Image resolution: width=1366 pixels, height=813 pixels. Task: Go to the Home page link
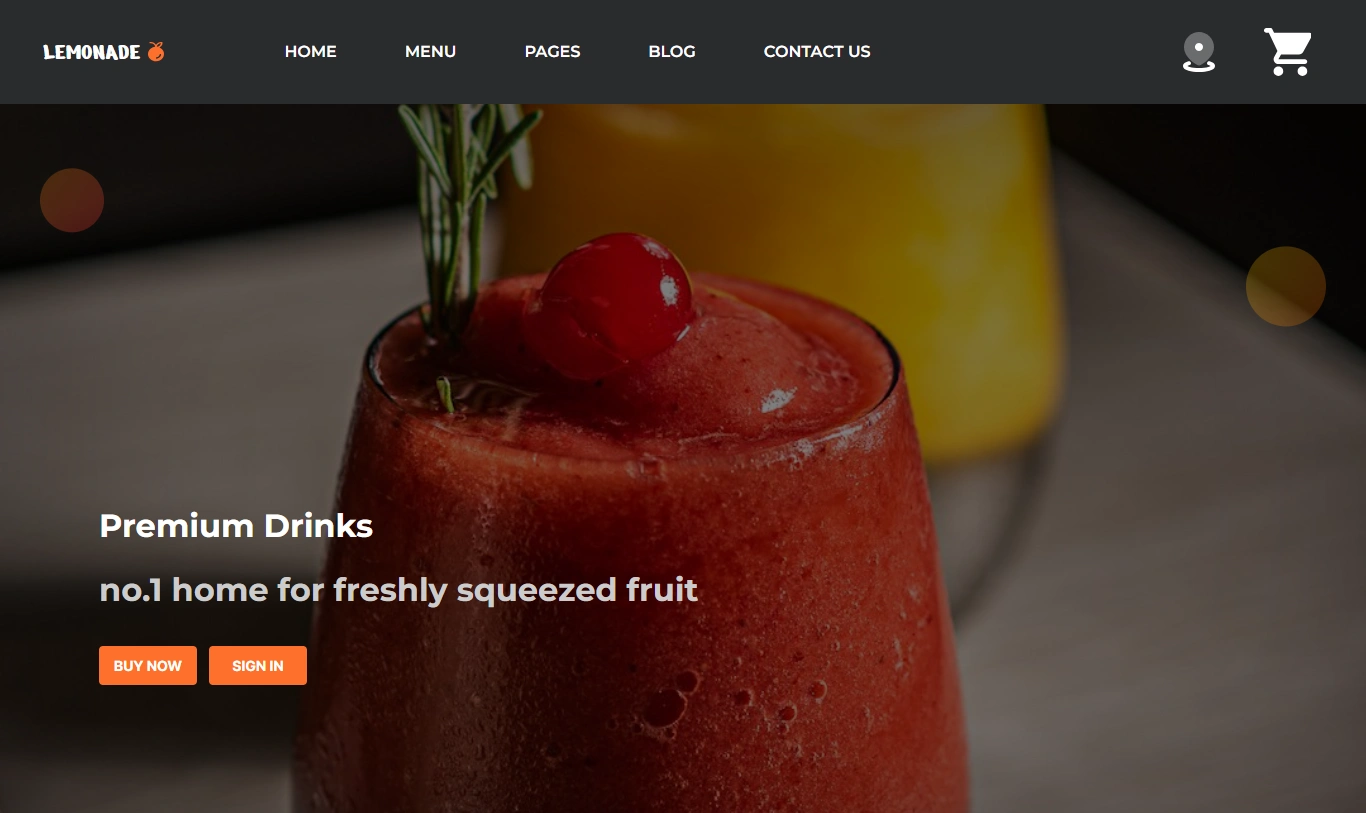(311, 51)
